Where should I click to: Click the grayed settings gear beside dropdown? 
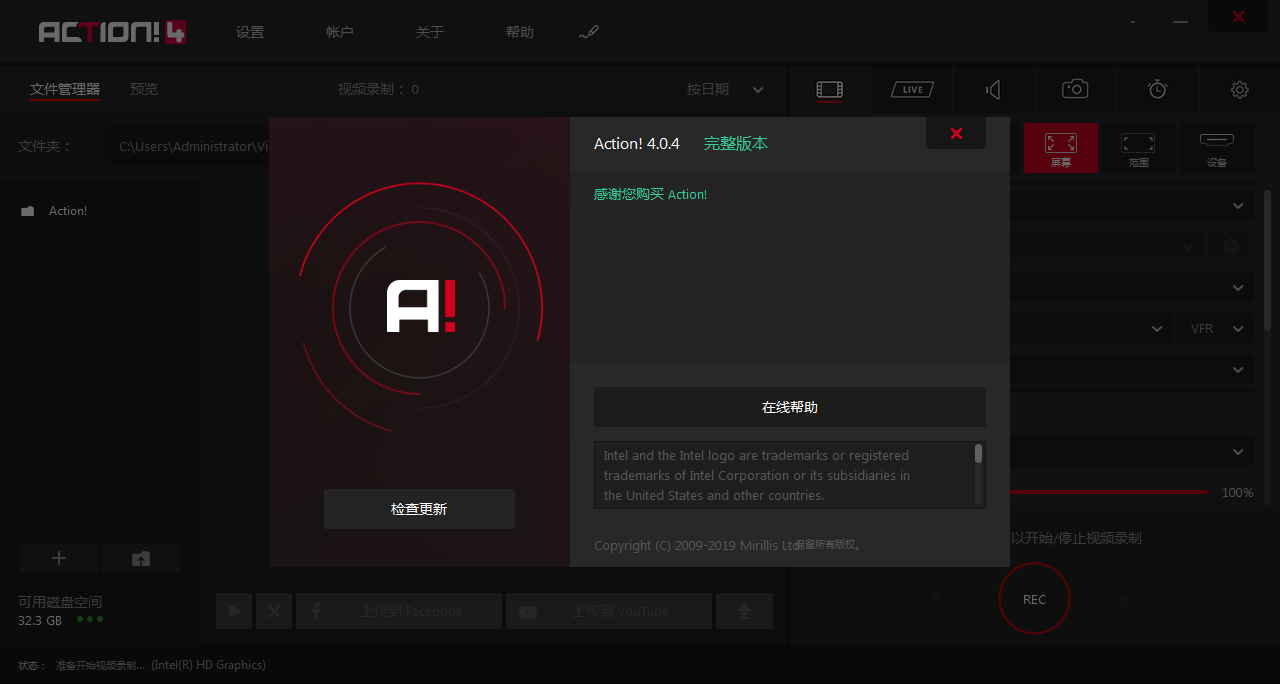pyautogui.click(x=1231, y=246)
